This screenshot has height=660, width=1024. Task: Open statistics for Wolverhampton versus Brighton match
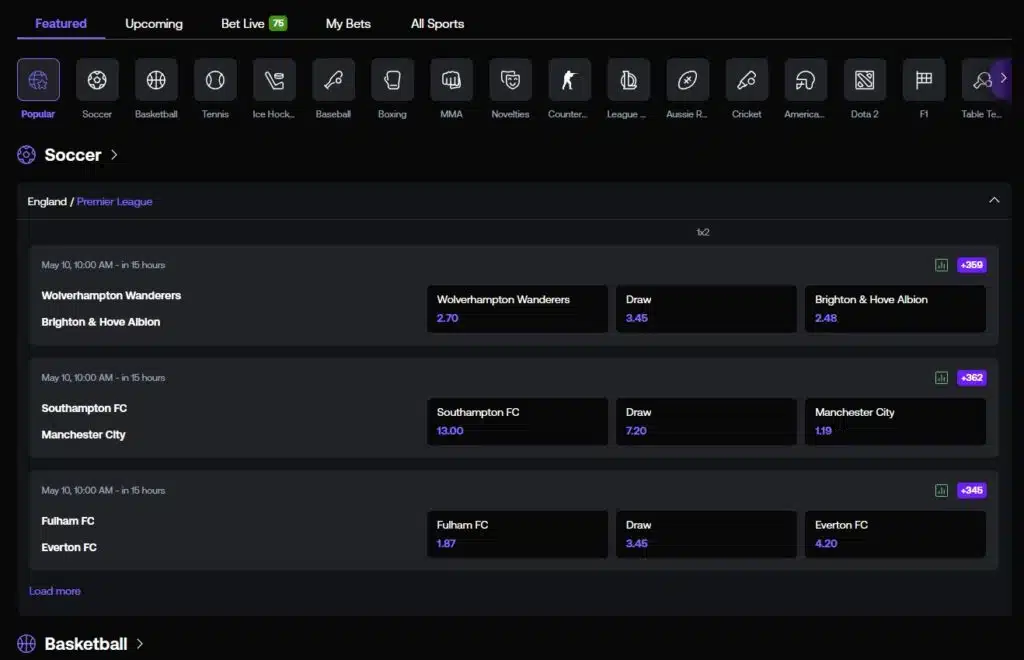[941, 264]
